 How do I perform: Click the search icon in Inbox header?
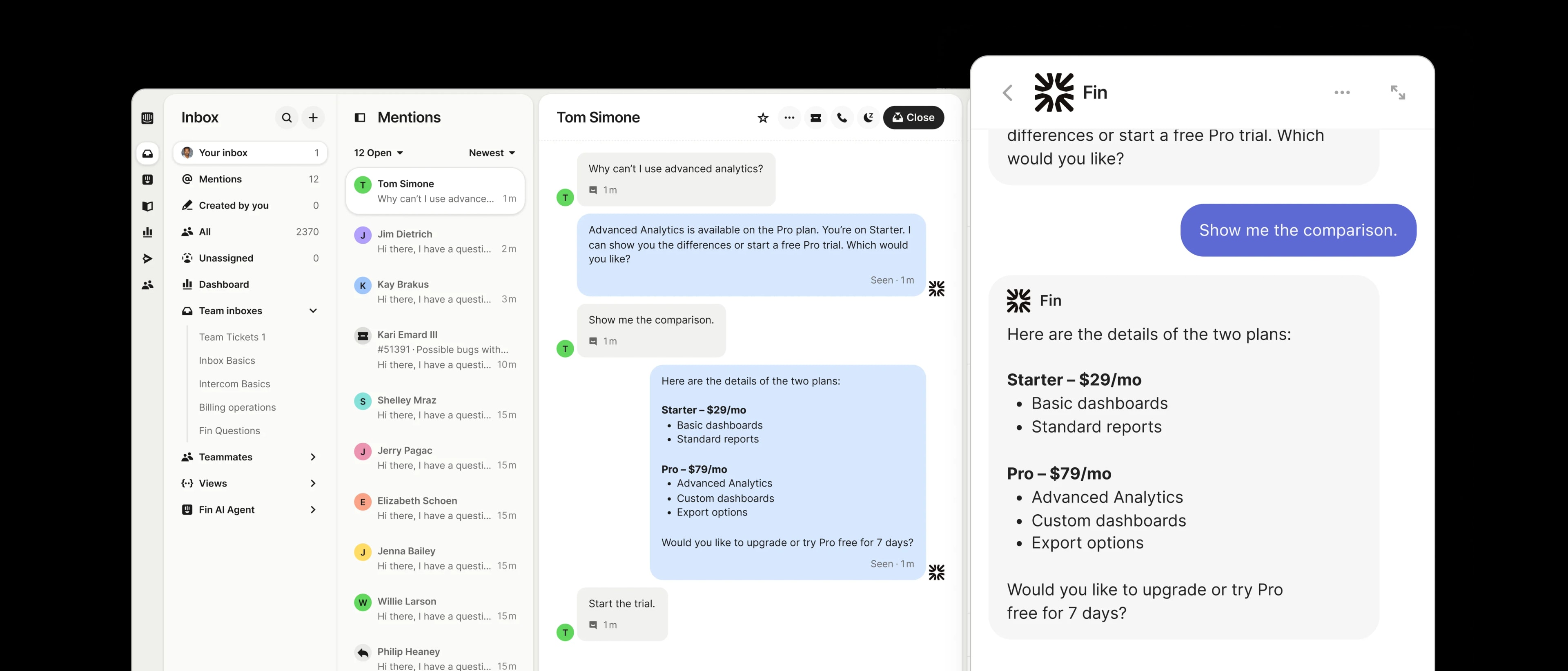[x=287, y=118]
